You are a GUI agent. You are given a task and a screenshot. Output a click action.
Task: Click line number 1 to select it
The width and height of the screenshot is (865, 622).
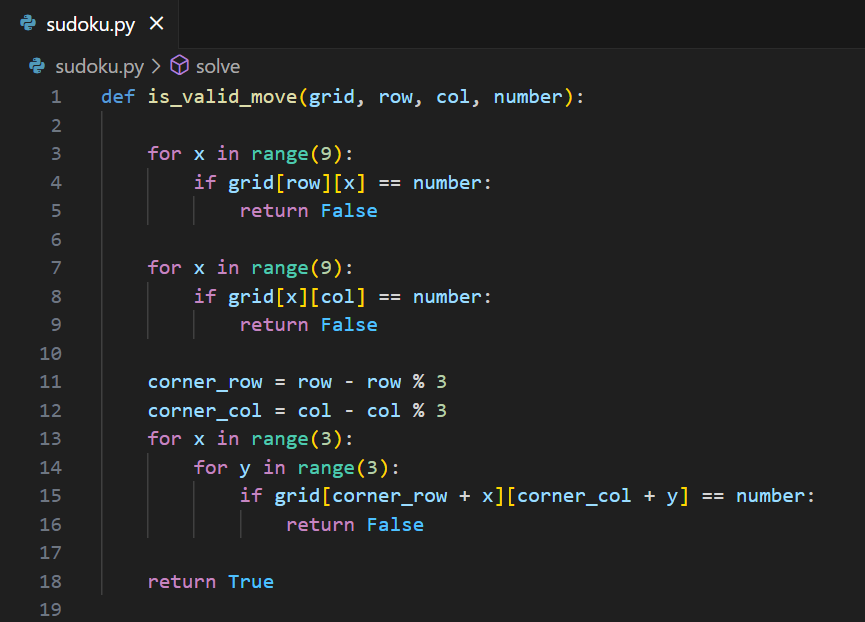pos(56,96)
